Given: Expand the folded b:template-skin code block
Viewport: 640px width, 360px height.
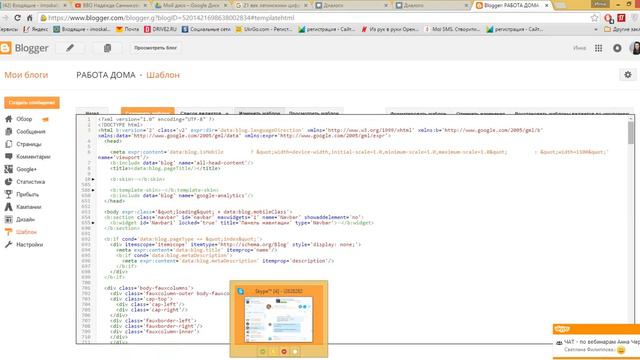Looking at the screenshot, I should pos(93,190).
